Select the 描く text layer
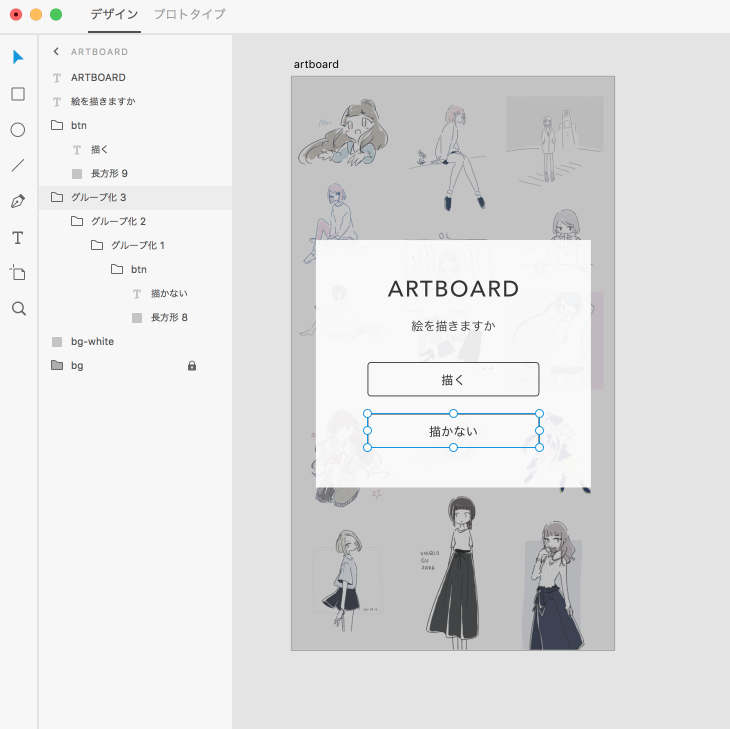 [x=135, y=149]
